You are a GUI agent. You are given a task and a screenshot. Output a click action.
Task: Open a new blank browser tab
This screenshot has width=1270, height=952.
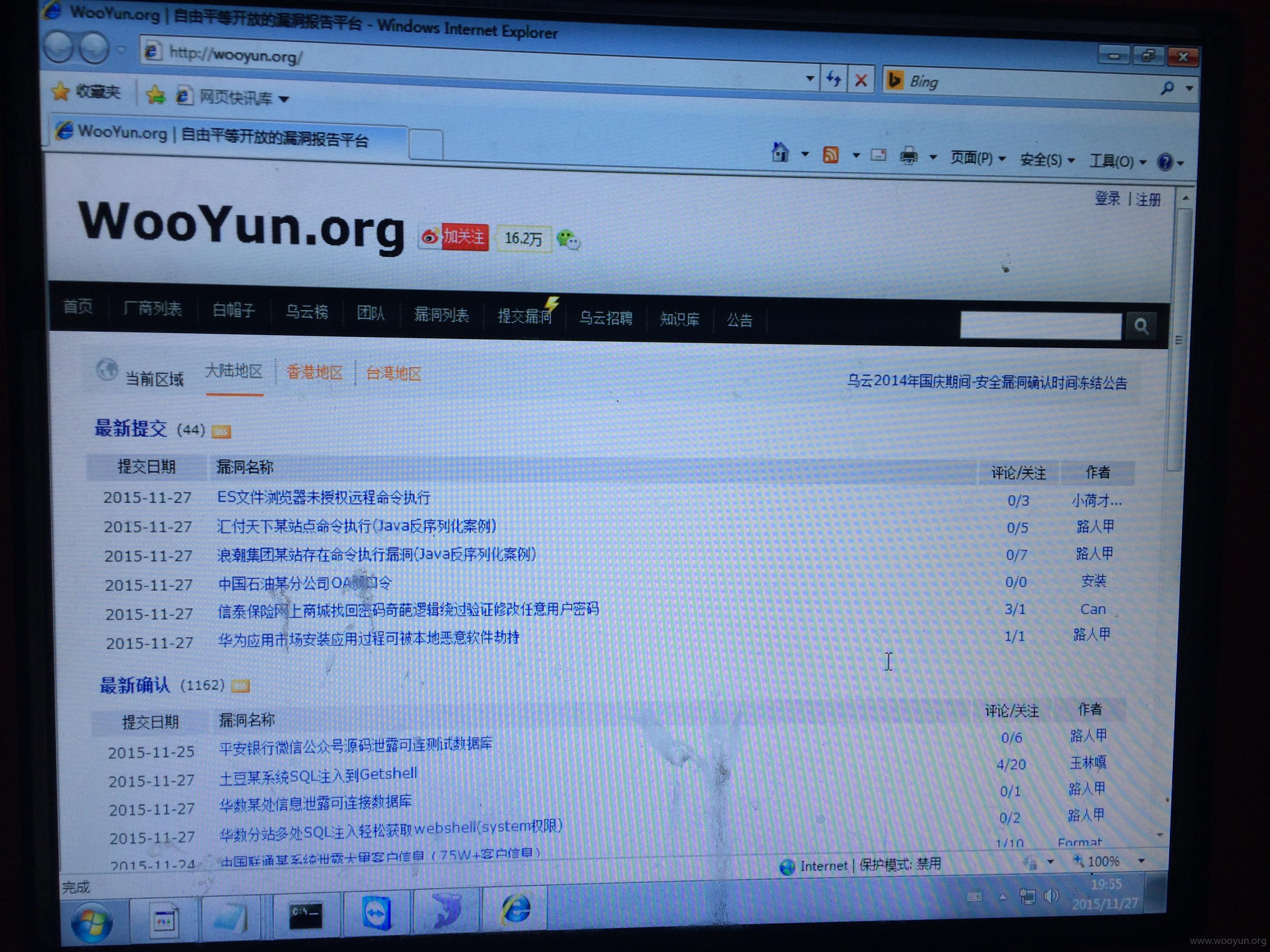click(425, 143)
